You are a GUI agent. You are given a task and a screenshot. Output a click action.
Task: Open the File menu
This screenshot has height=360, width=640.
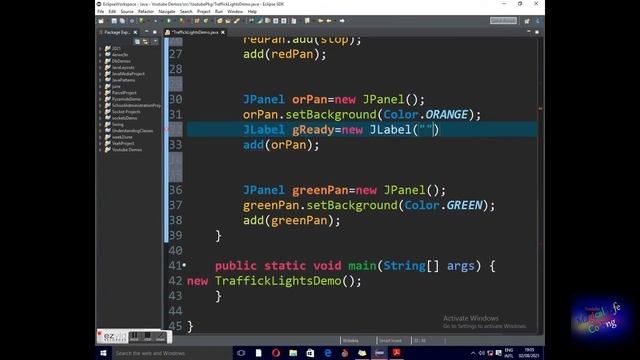tap(100, 11)
